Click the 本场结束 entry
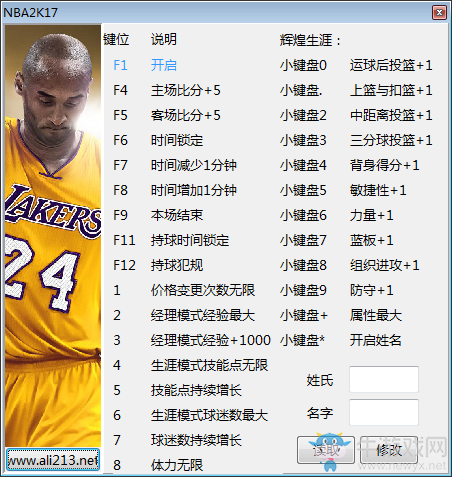The height and width of the screenshot is (477, 452). (177, 215)
